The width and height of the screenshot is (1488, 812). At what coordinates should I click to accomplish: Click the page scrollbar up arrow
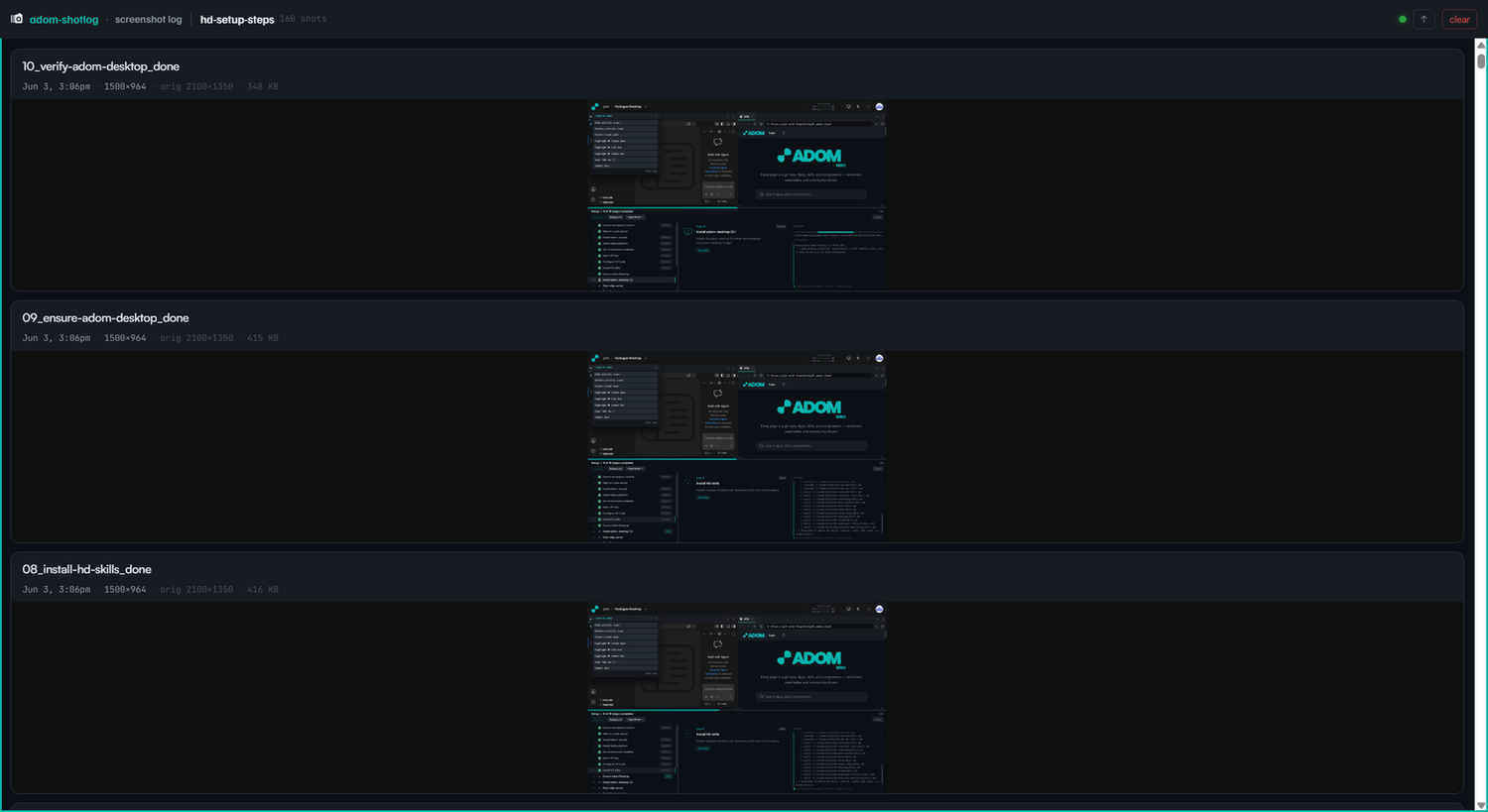click(x=1481, y=45)
